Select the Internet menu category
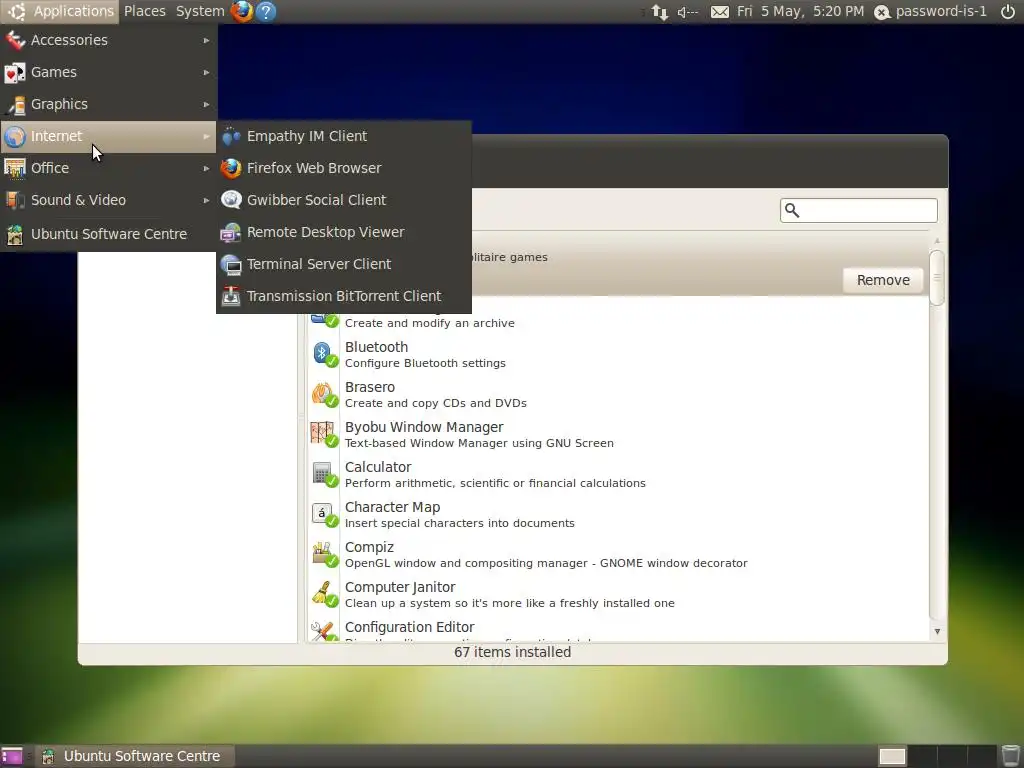The image size is (1024, 768). click(108, 136)
